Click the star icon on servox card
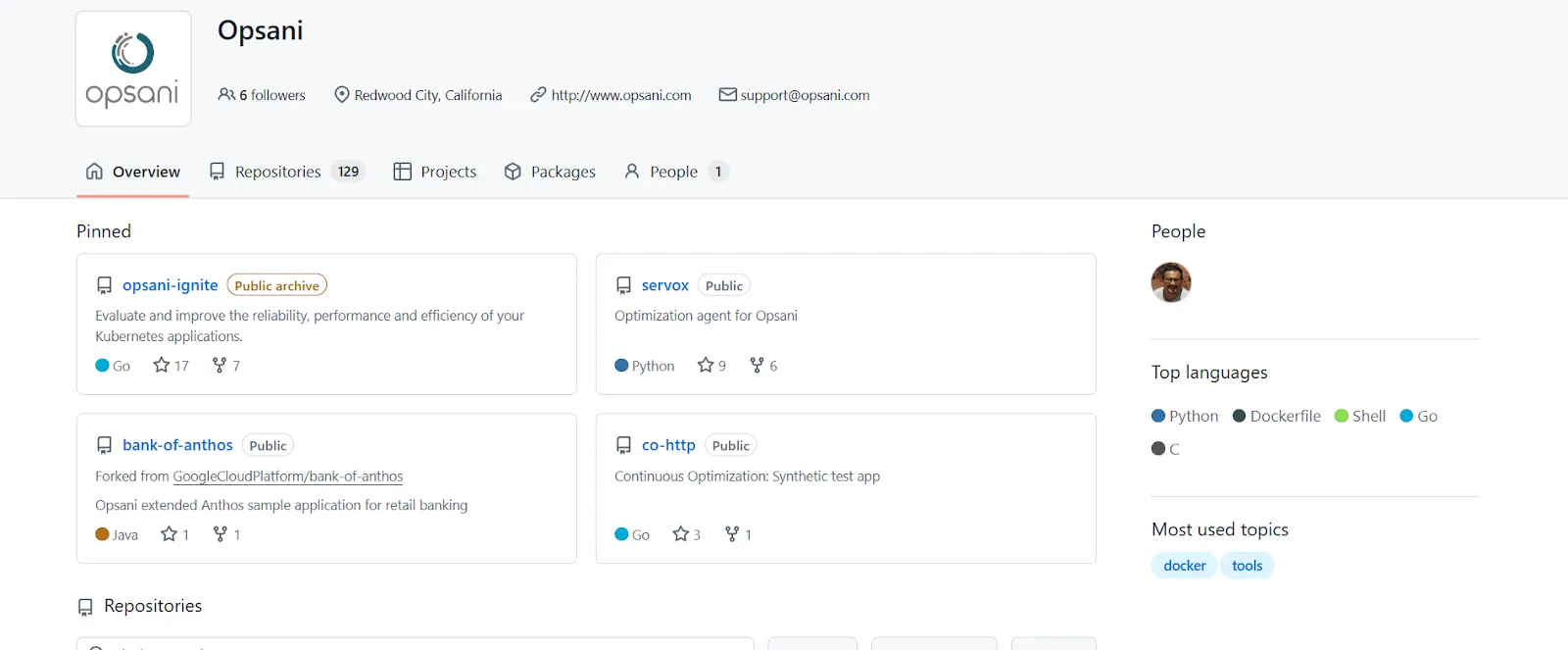The height and width of the screenshot is (650, 1568). (706, 365)
